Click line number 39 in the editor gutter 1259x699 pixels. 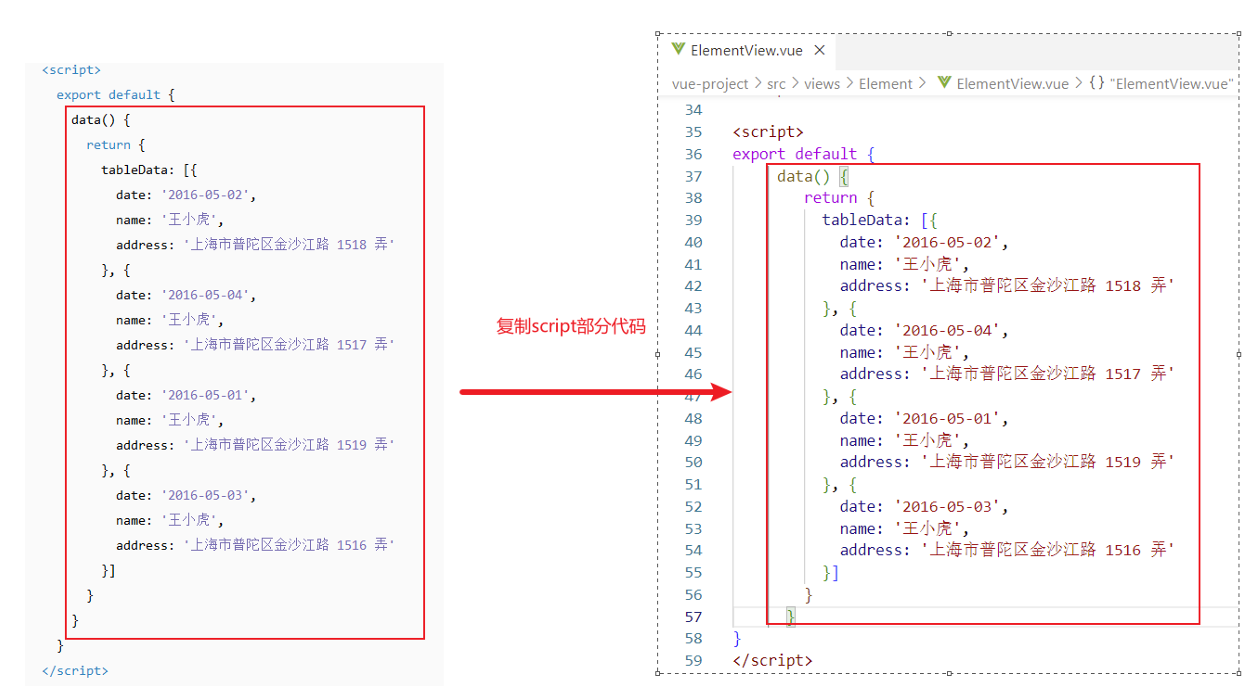click(x=694, y=220)
